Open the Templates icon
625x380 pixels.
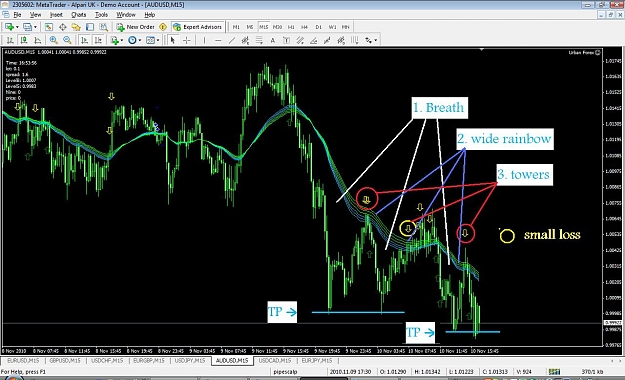(150, 40)
